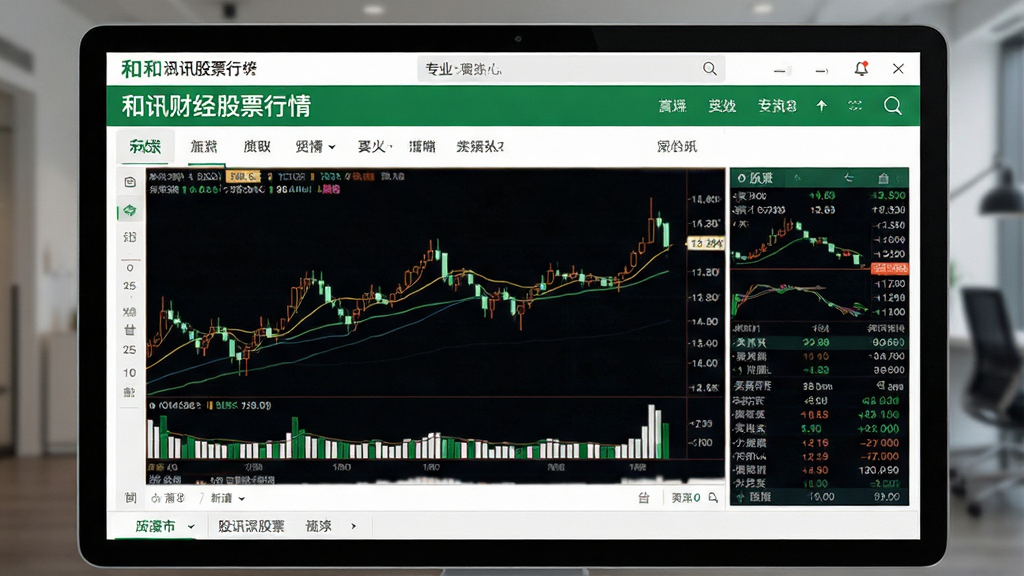Click the sidebar icon below the green diamond
Screen dimensions: 1024x576
click(x=130, y=237)
